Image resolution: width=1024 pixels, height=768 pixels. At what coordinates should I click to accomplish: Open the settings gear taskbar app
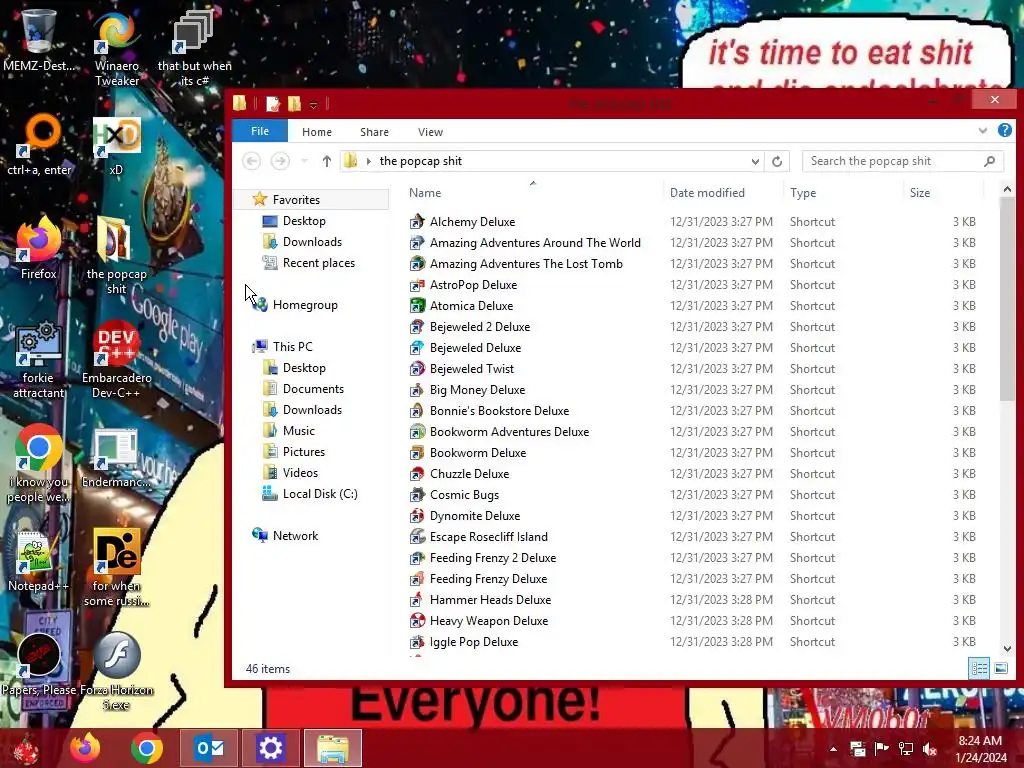coord(270,748)
